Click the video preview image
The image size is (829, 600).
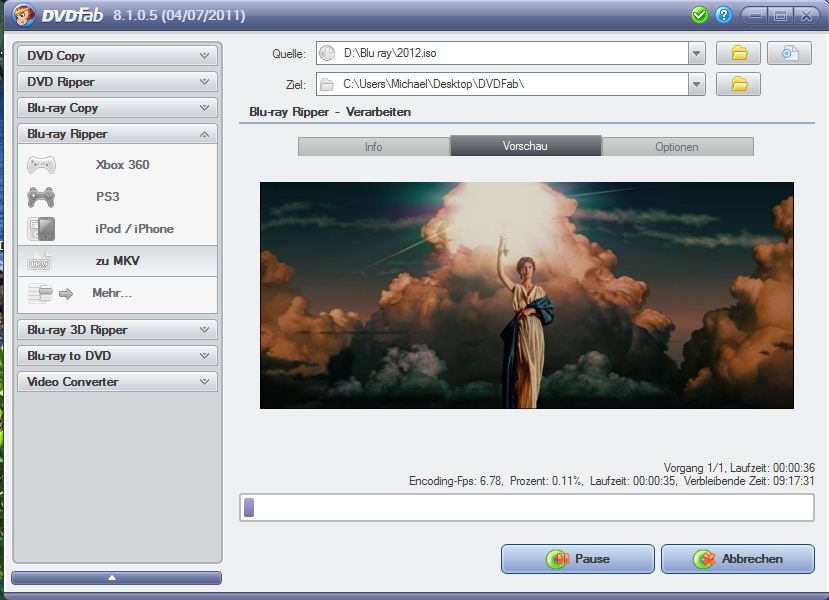coord(527,296)
